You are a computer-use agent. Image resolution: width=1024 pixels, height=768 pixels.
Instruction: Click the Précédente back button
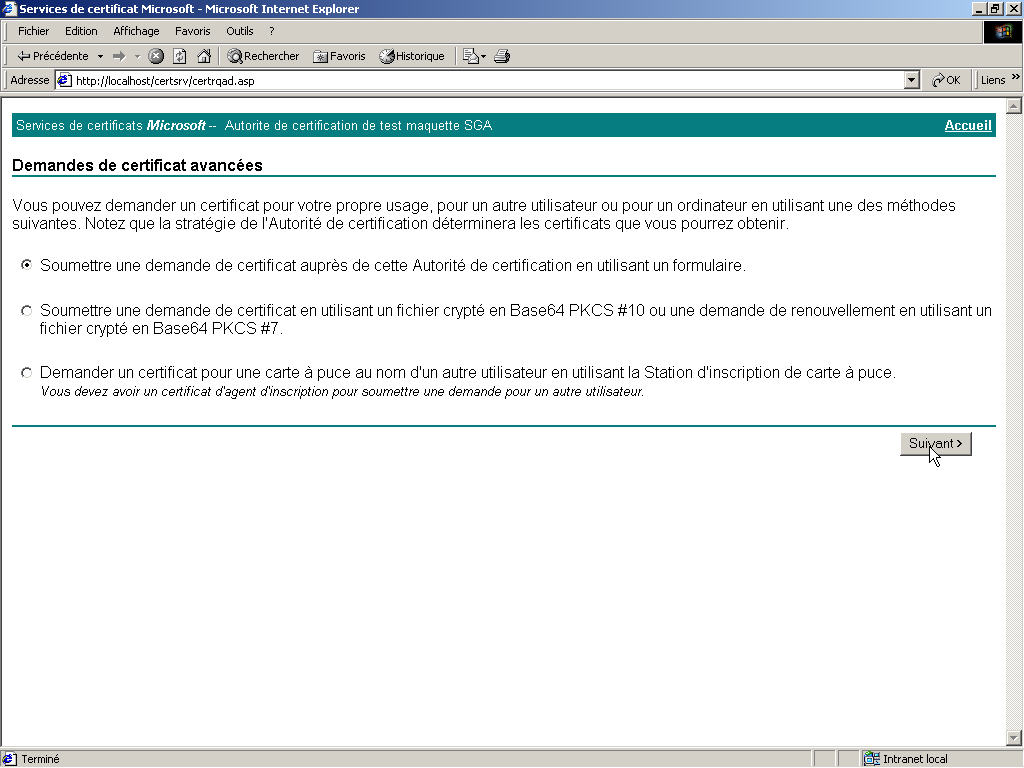click(x=52, y=56)
